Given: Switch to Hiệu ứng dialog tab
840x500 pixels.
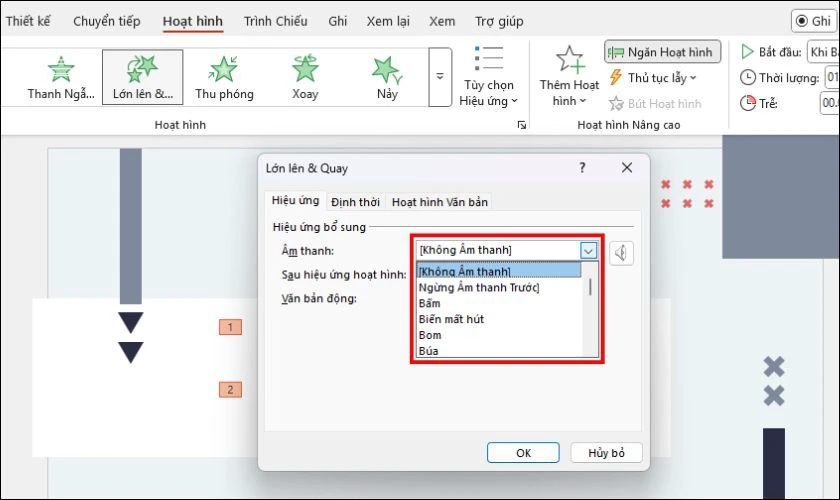Looking at the screenshot, I should pos(295,200).
